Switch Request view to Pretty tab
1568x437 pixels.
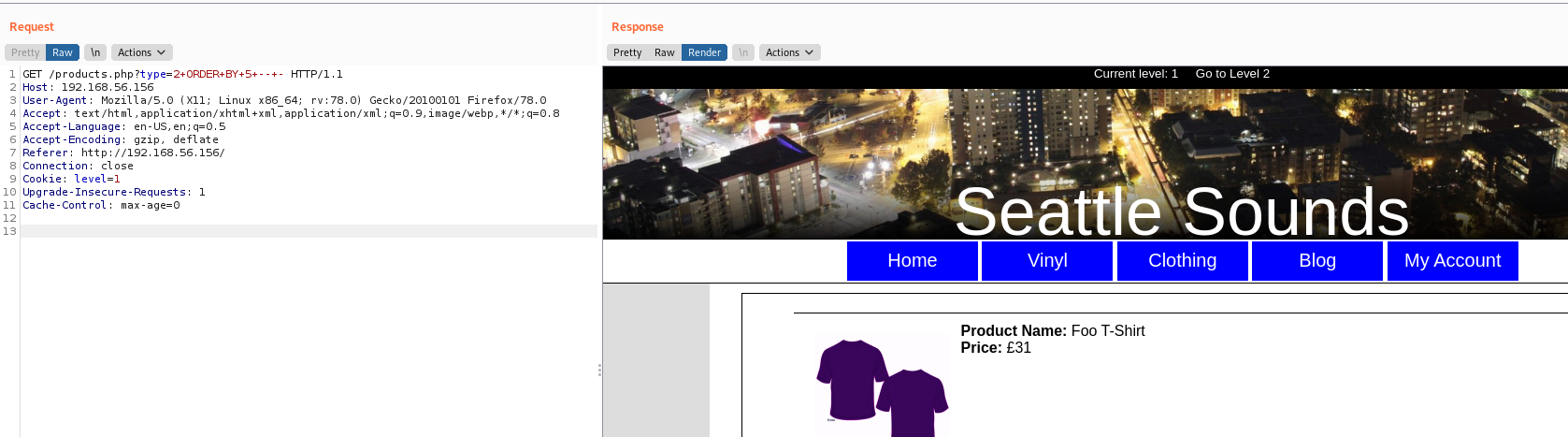(x=25, y=52)
